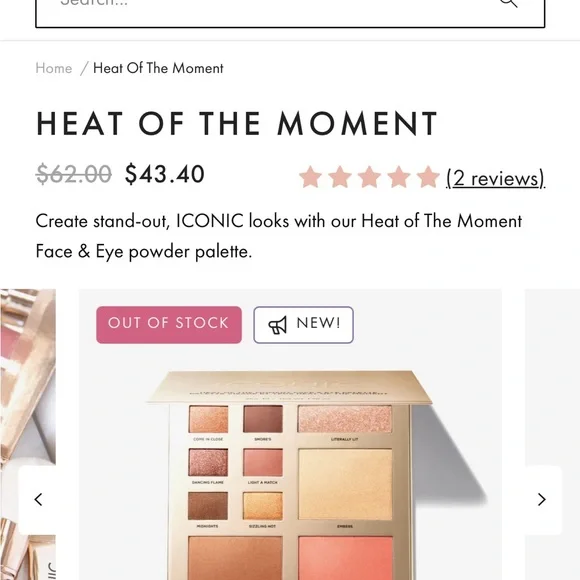The image size is (580, 580).
Task: Click the third rating star
Action: (369, 177)
